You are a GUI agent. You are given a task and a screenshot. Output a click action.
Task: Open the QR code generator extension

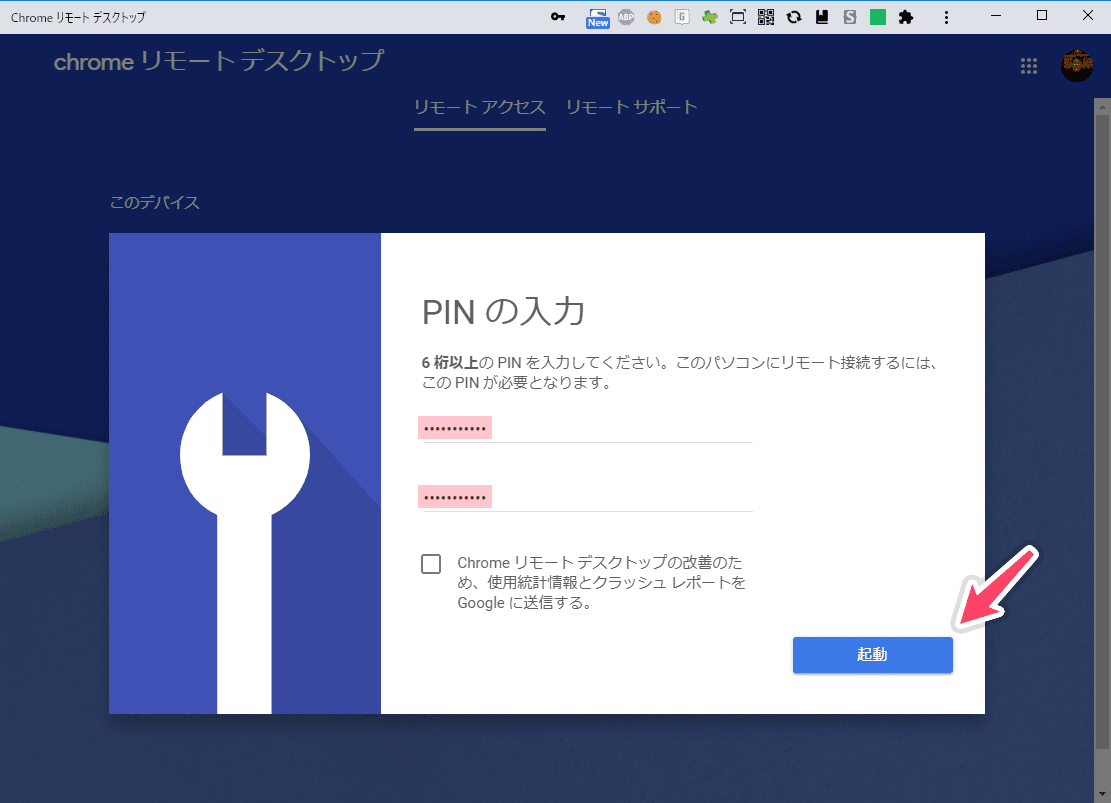click(x=766, y=17)
